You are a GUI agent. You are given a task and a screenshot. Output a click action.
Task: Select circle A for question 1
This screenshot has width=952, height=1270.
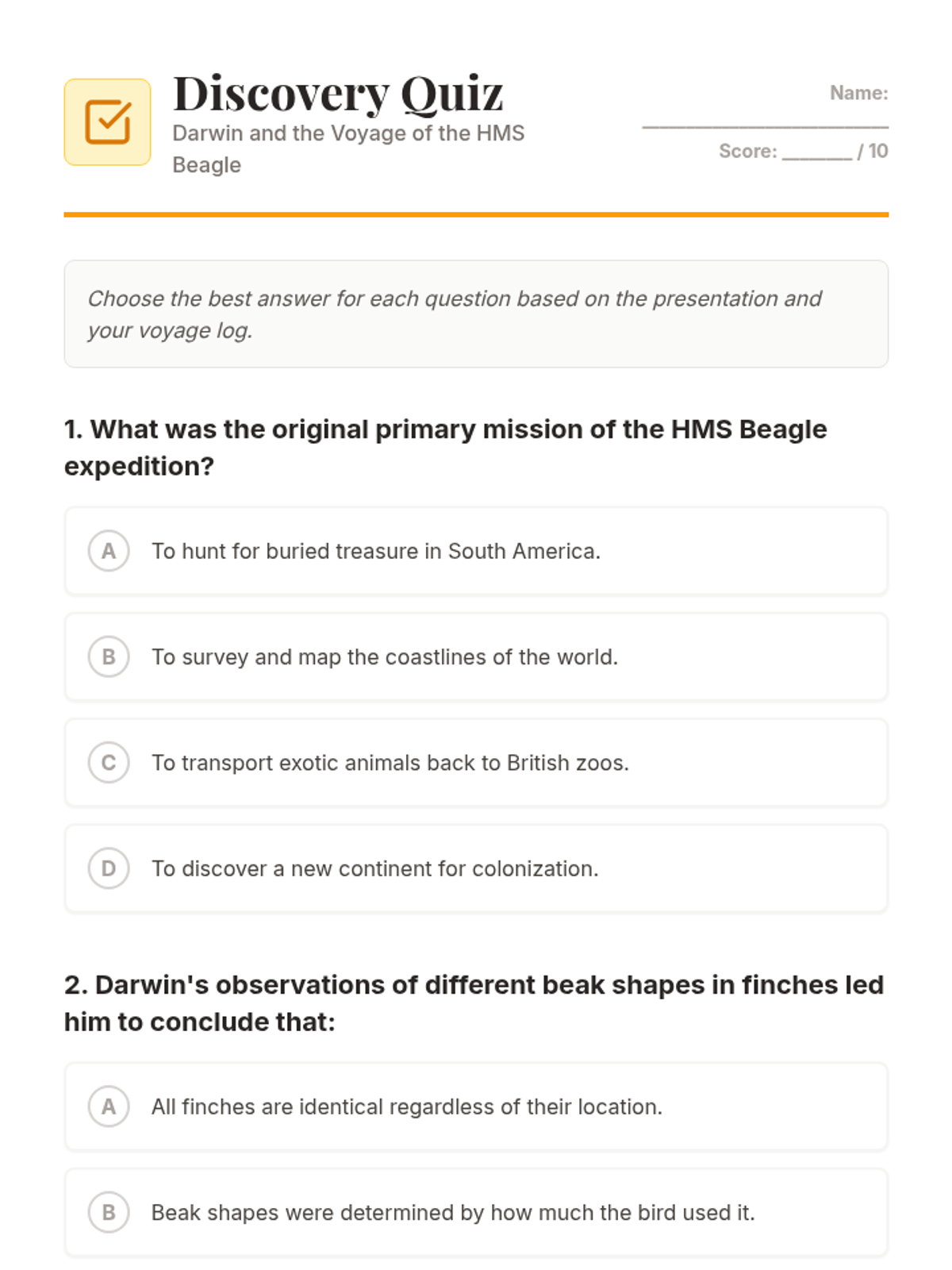[x=109, y=551]
